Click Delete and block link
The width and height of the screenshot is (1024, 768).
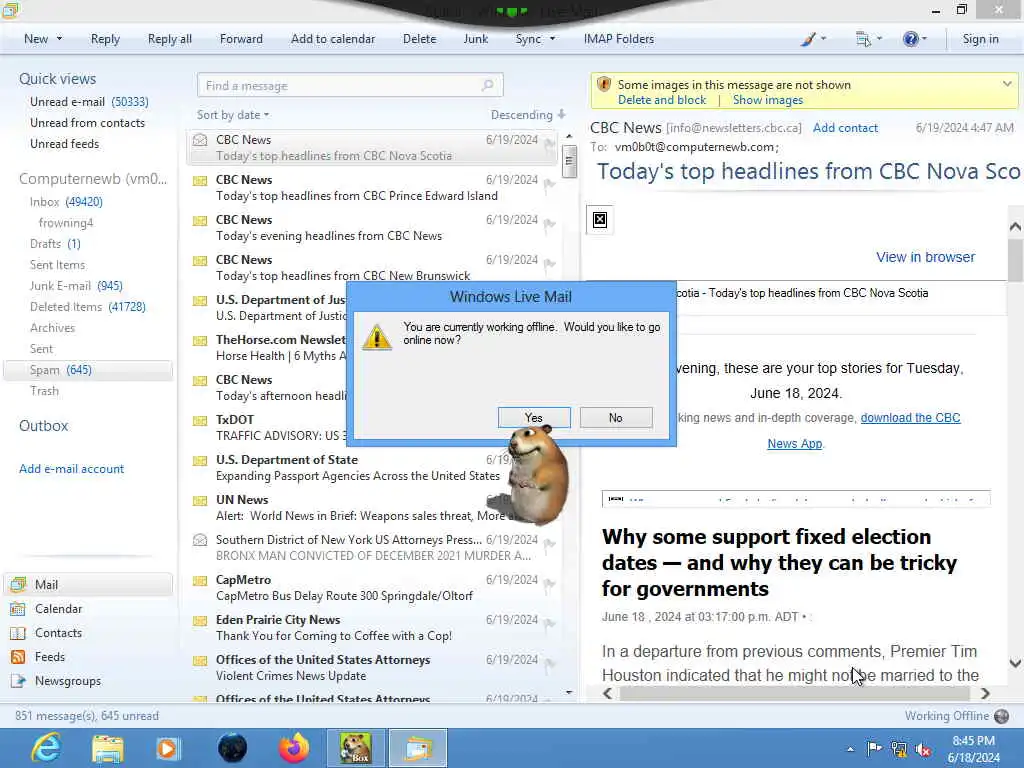coord(662,100)
